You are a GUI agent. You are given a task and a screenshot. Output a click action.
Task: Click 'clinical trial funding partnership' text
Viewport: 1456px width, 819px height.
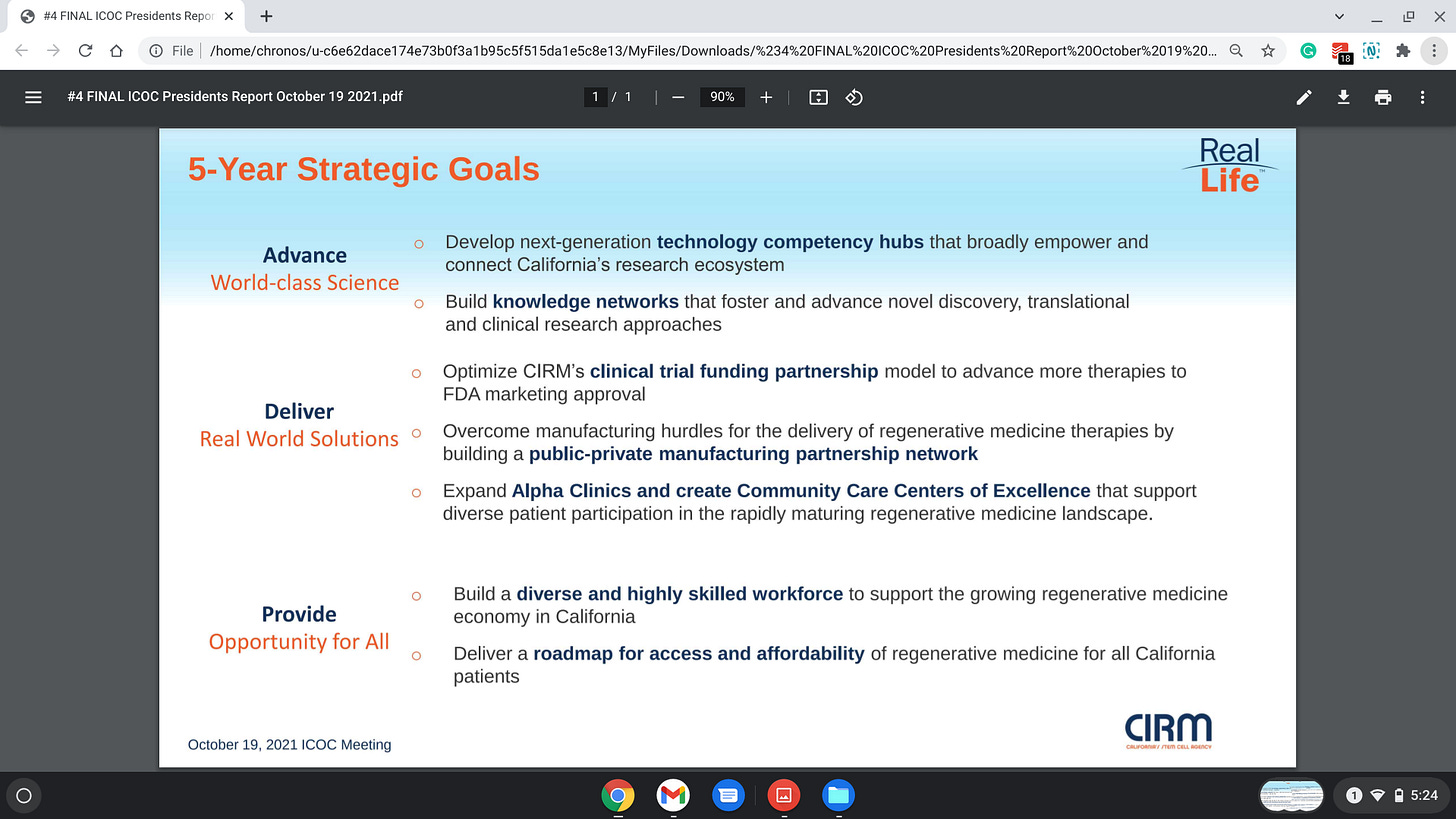click(734, 371)
